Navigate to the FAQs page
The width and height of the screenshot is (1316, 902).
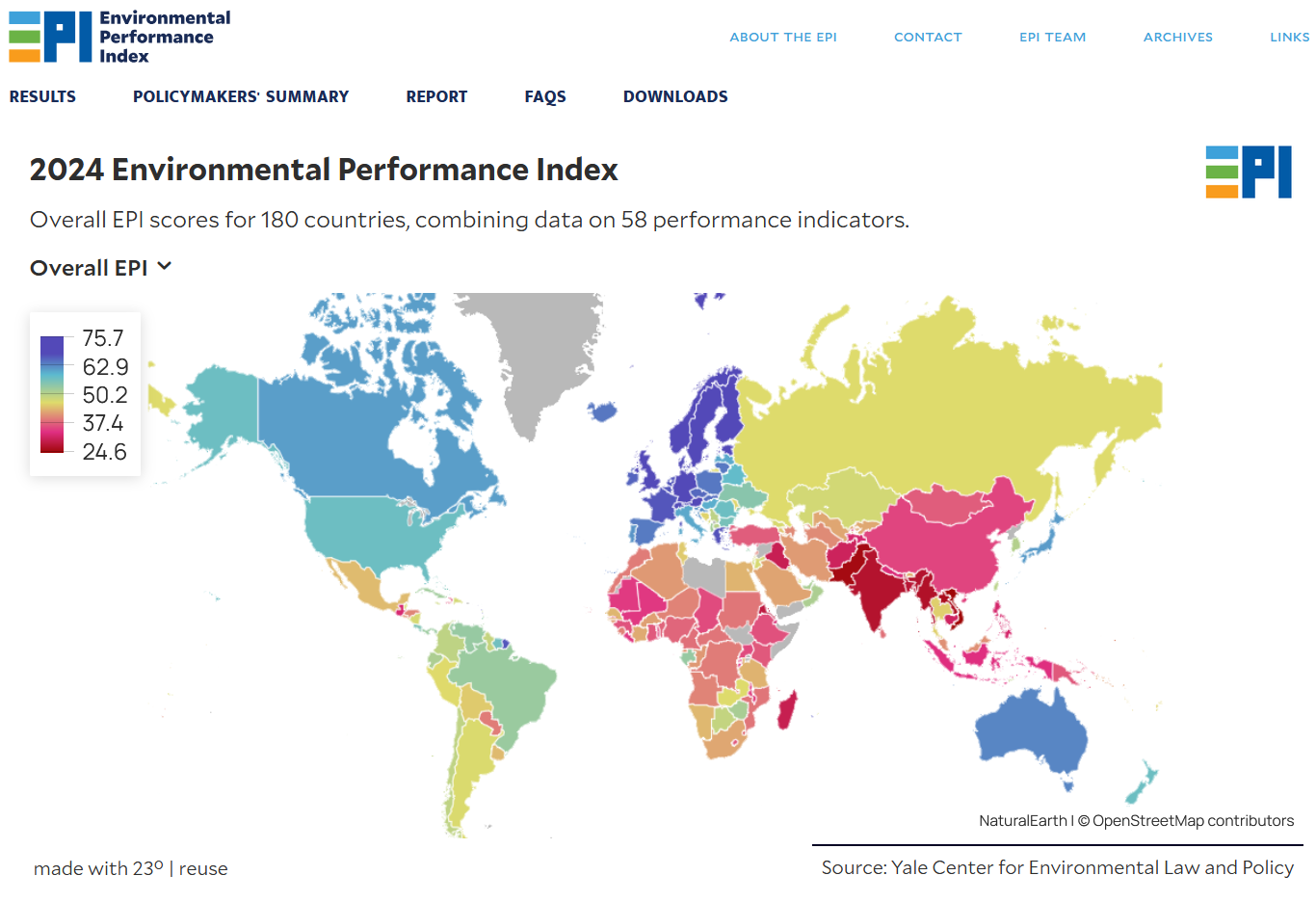[545, 96]
